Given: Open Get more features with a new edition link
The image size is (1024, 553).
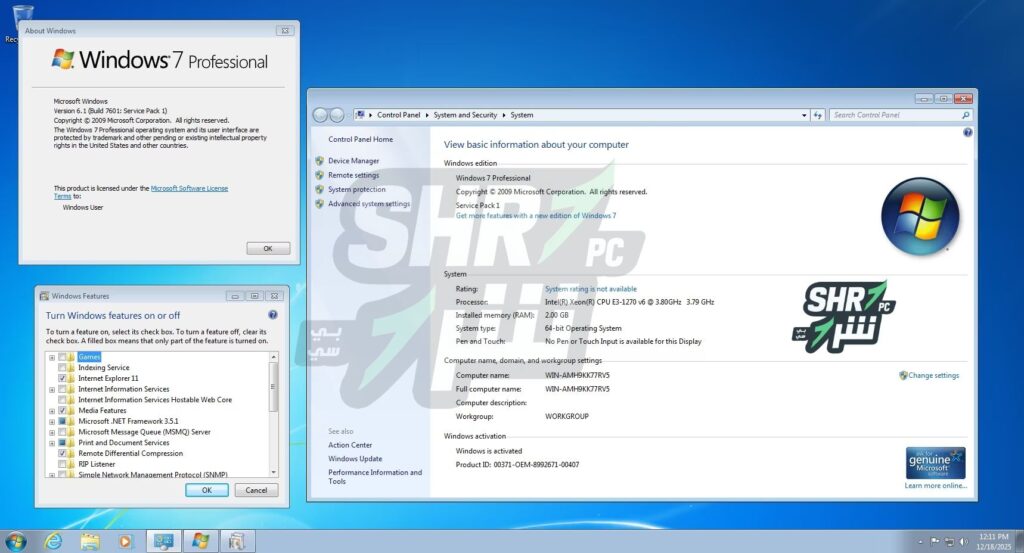Looking at the screenshot, I should click(536, 215).
